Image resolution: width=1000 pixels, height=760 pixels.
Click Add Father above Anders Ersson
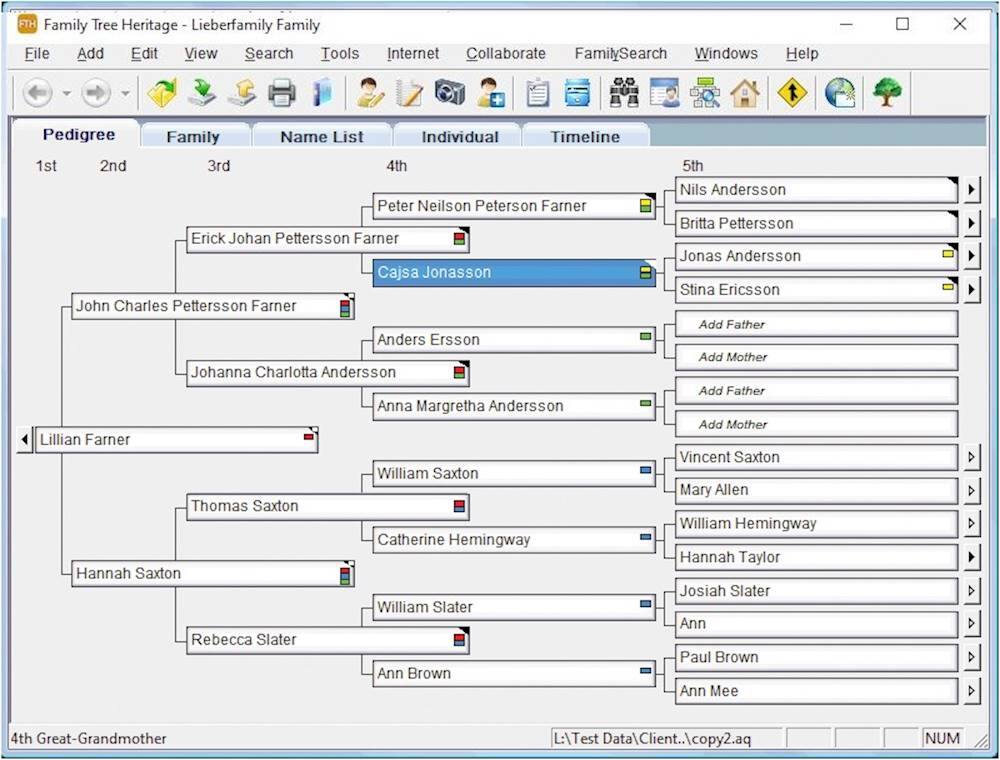tap(815, 324)
